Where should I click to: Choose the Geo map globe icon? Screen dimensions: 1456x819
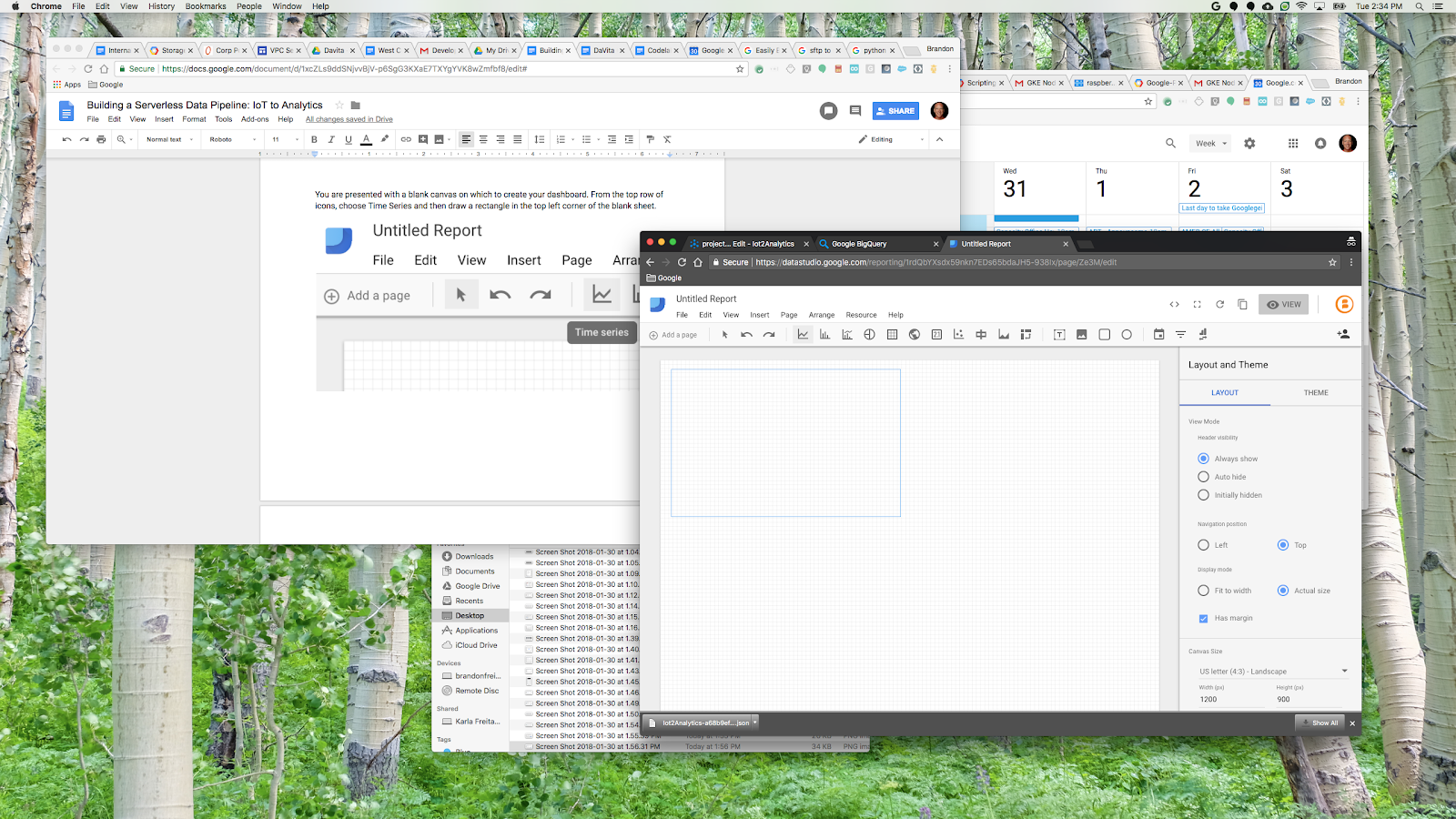pos(915,335)
